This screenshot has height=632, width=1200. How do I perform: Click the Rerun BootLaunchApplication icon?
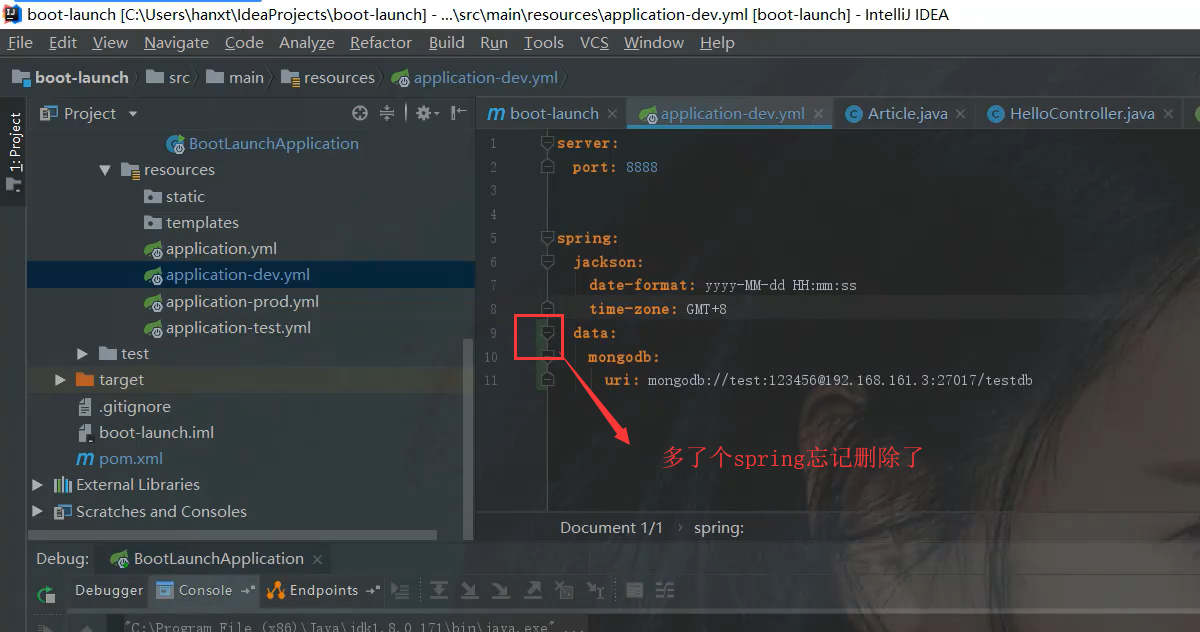(46, 594)
